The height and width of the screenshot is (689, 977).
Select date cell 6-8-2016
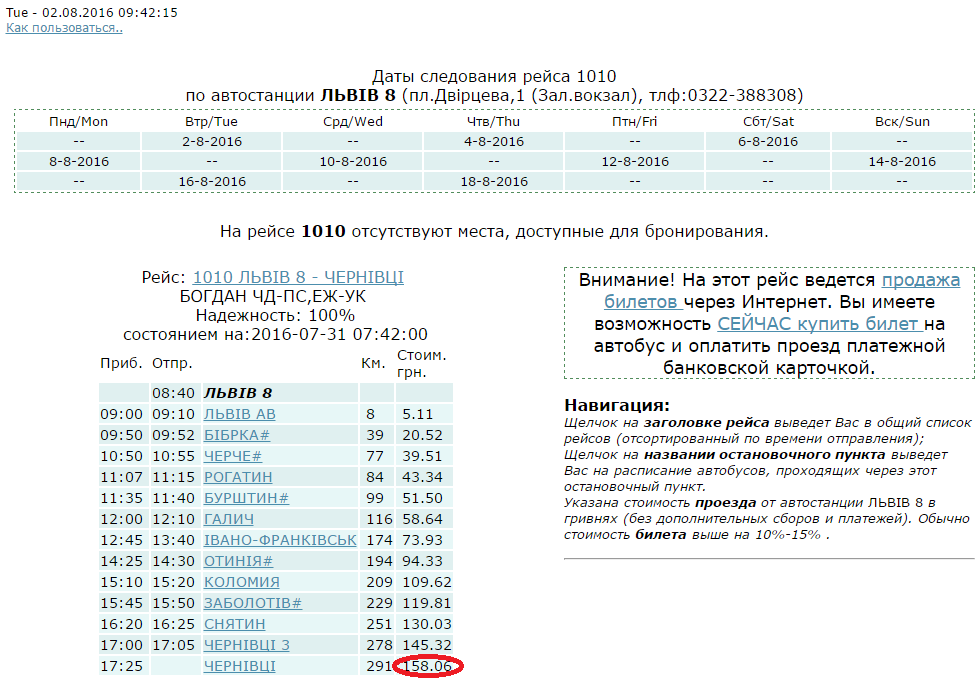pos(768,142)
